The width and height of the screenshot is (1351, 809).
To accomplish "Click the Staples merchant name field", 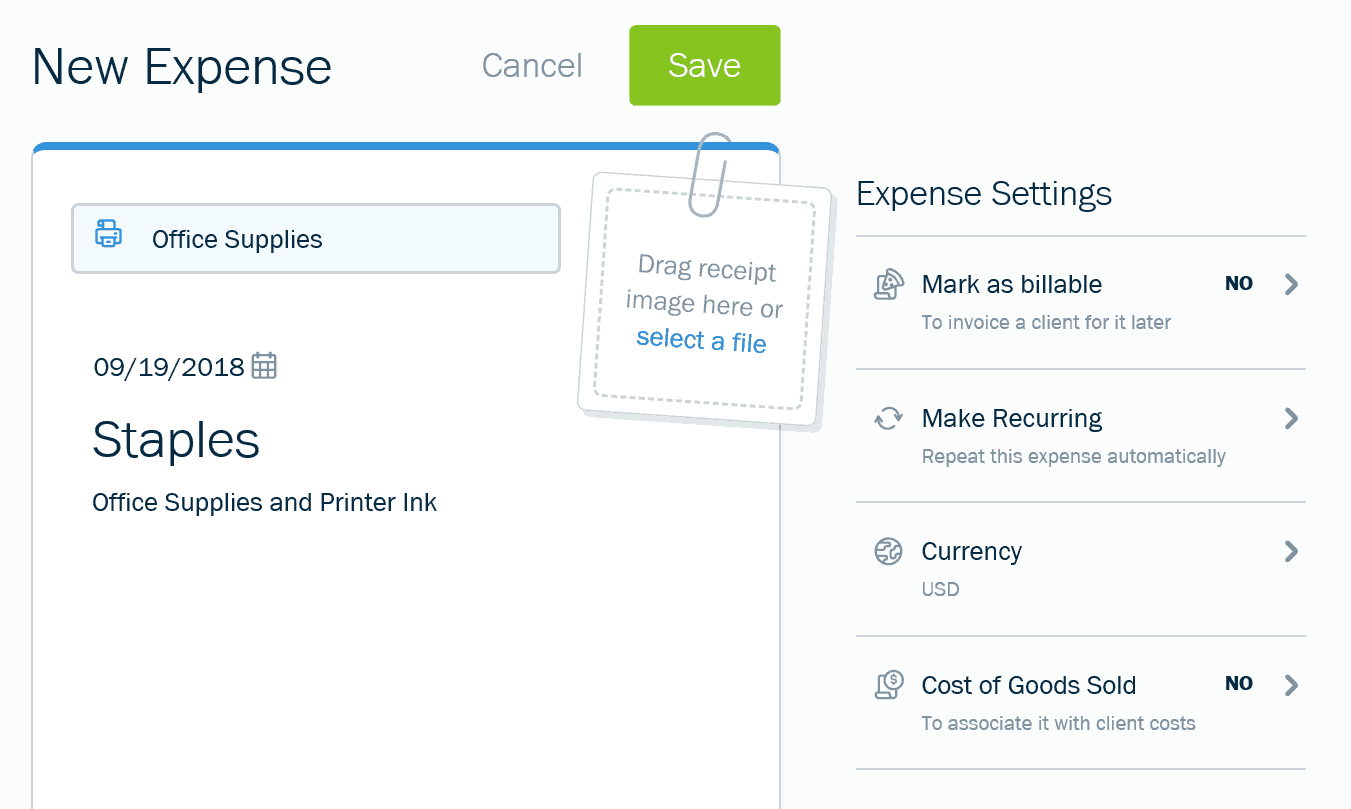I will [176, 441].
